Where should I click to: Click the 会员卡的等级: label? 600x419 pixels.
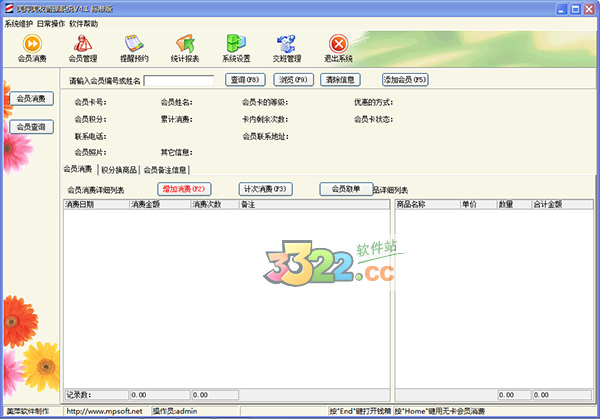click(265, 102)
